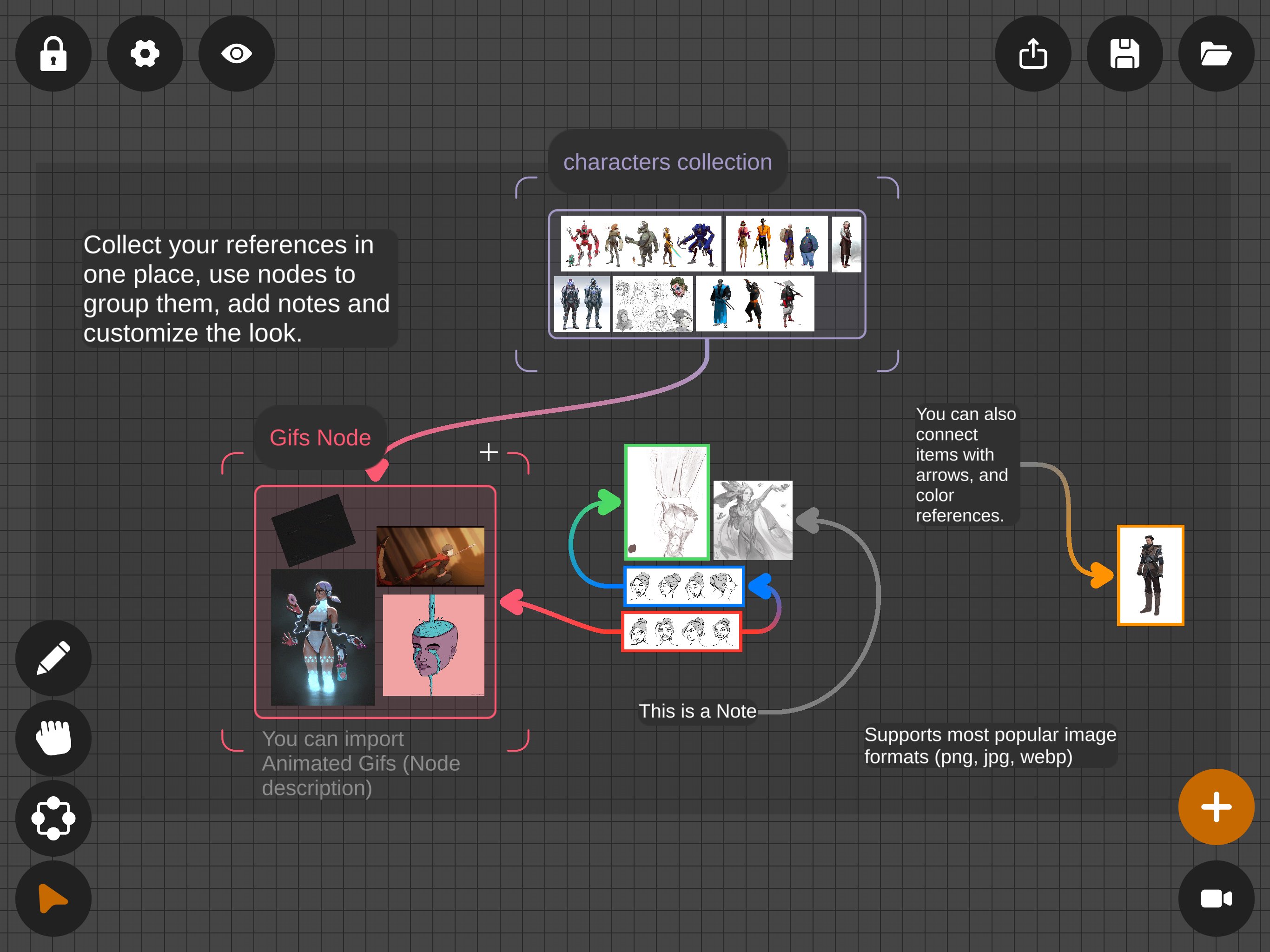
Task: Select the green-bordered sketch image
Action: pyautogui.click(x=667, y=502)
